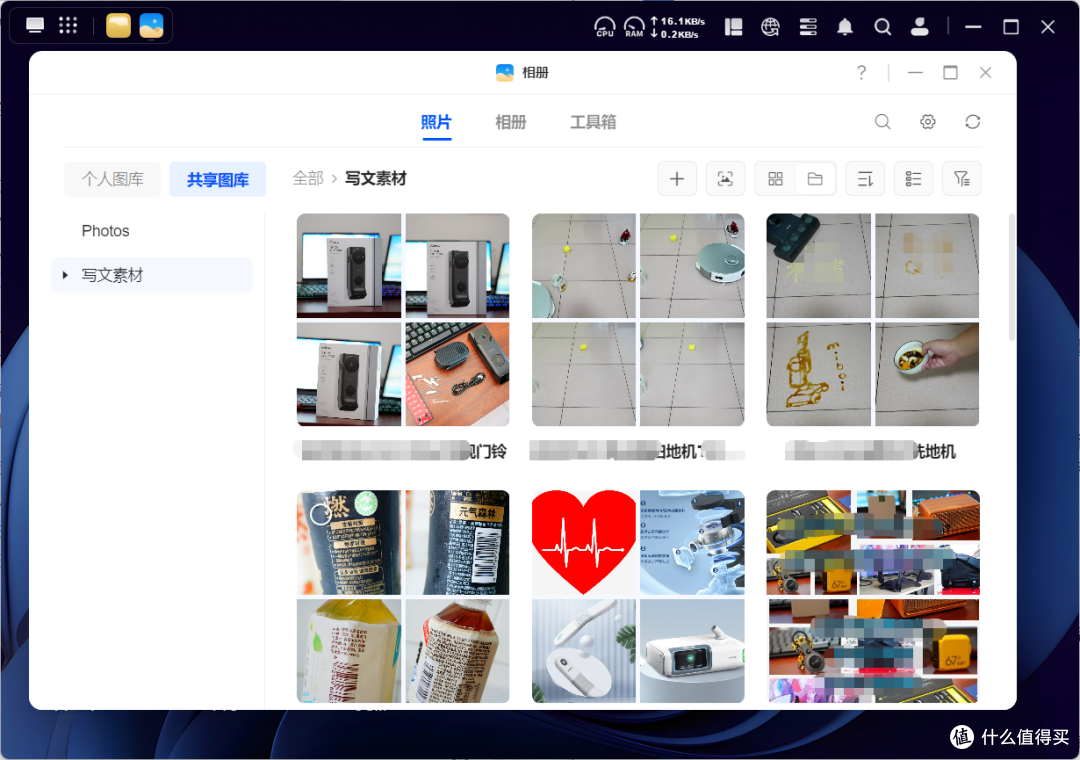The height and width of the screenshot is (760, 1080).
Task: Switch to folder view
Action: coord(816,179)
